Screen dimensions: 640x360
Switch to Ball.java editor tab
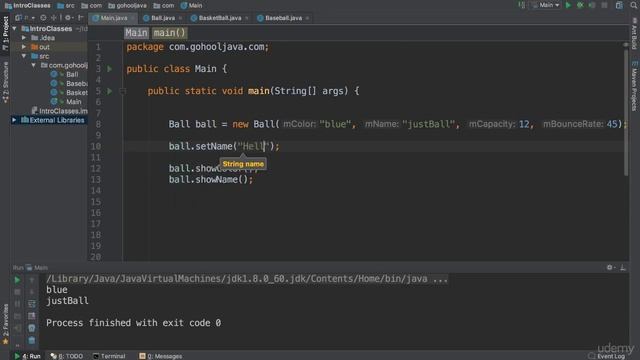(162, 18)
